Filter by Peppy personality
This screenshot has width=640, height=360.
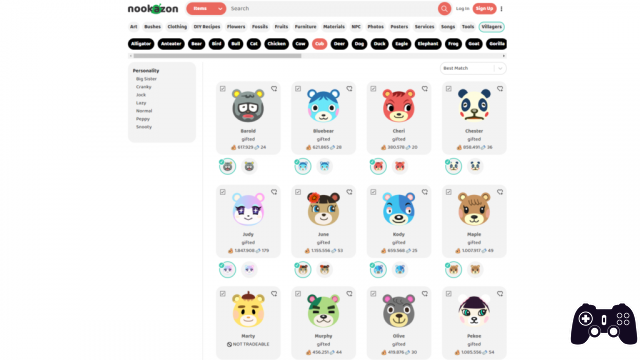click(x=143, y=119)
